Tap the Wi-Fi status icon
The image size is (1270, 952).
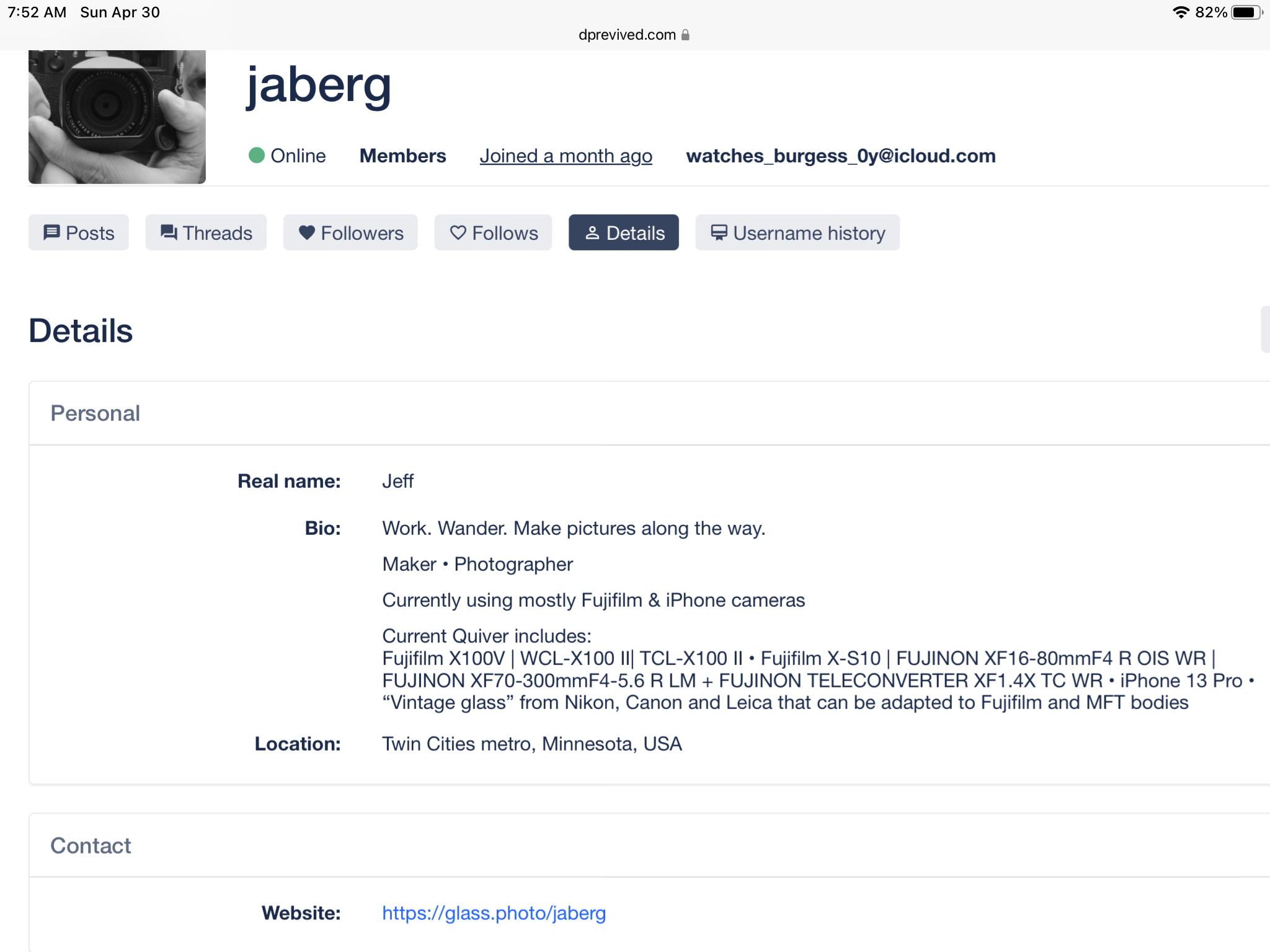1181,12
